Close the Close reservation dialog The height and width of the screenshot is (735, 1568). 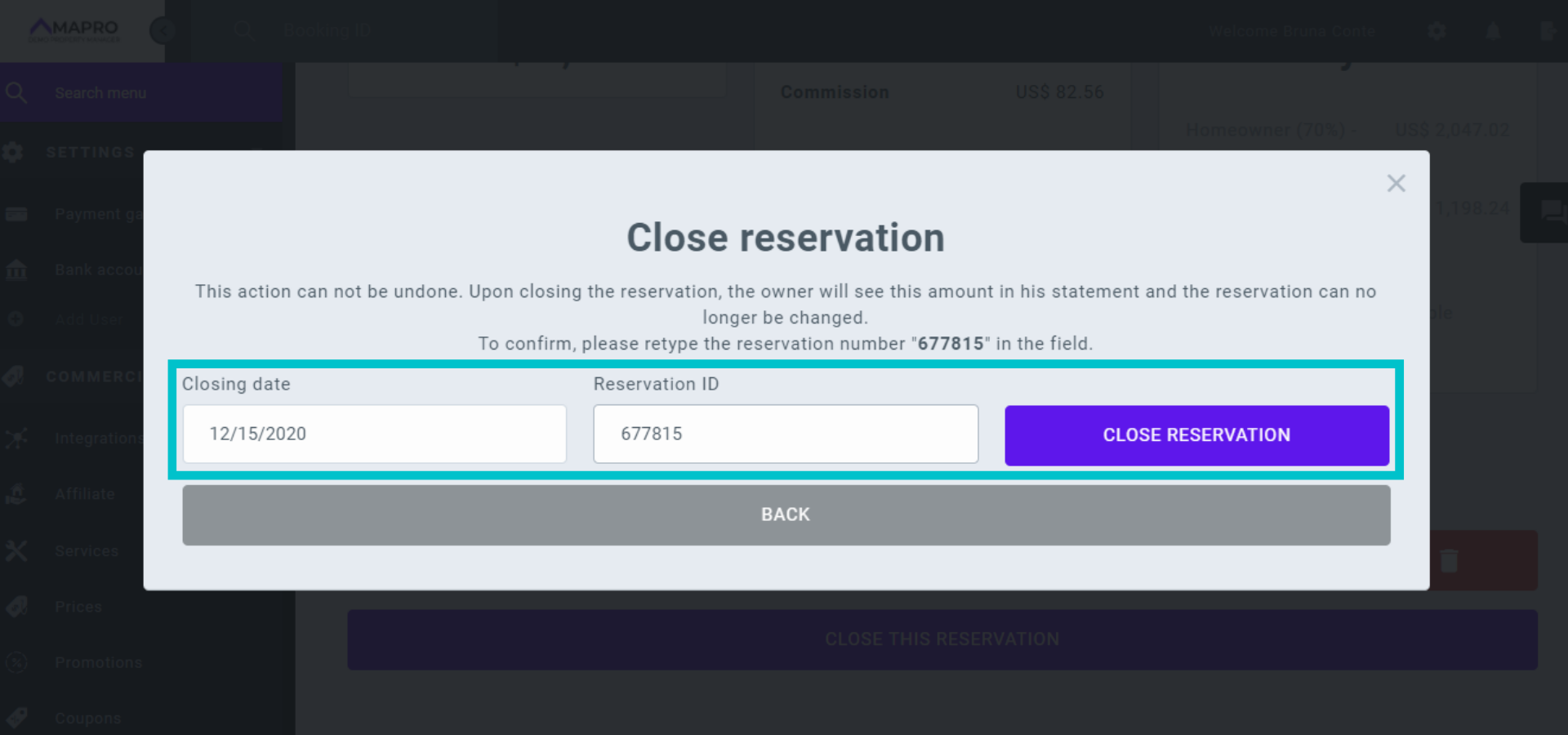pyautogui.click(x=1396, y=183)
